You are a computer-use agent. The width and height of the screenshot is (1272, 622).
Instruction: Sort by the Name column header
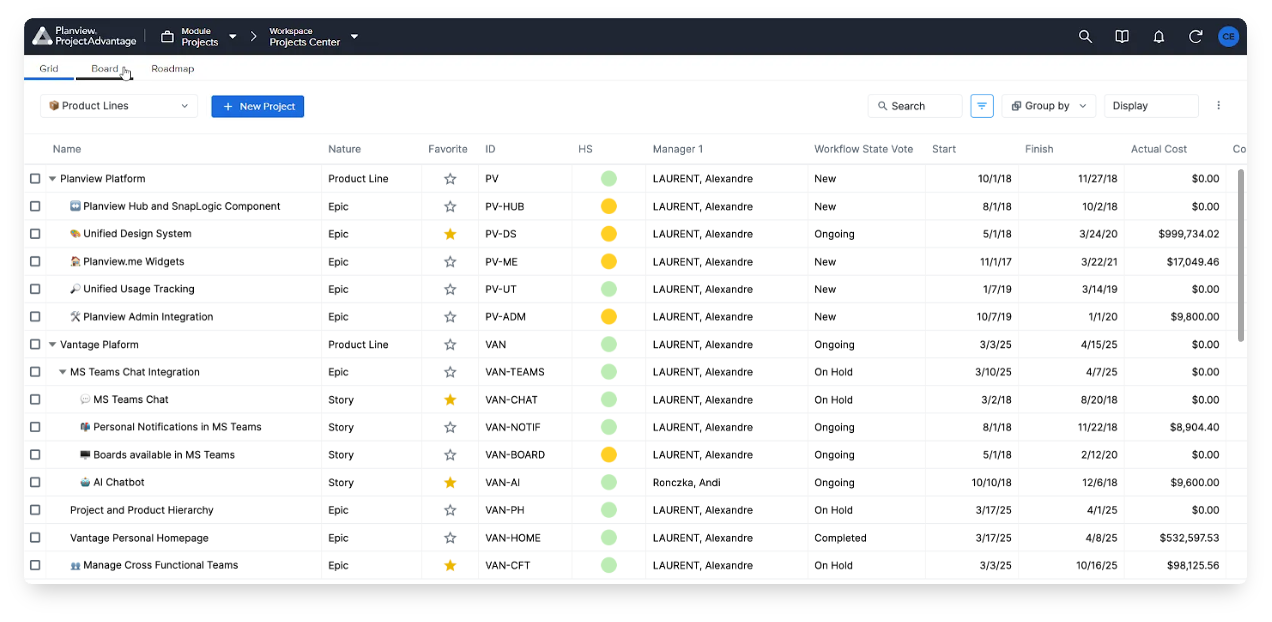[x=67, y=149]
